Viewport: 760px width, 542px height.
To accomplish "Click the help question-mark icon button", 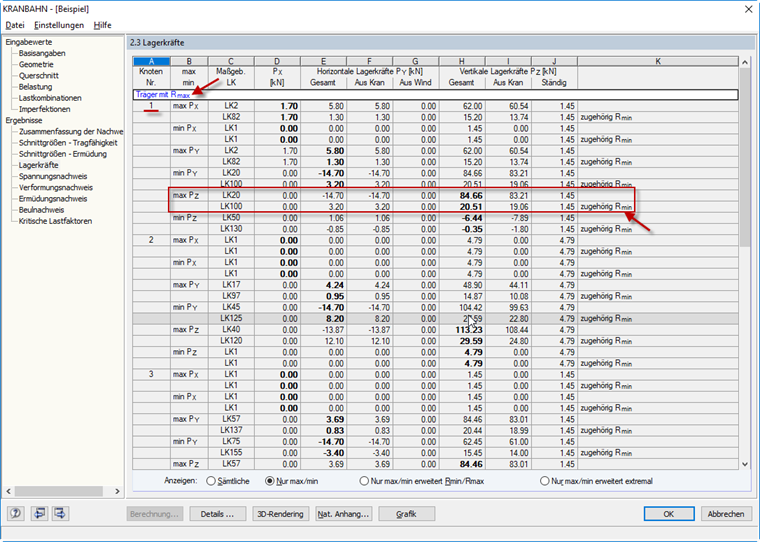I will pos(16,513).
